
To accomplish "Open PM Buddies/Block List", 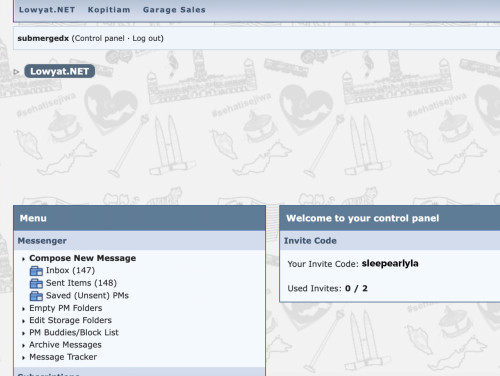I will [x=74, y=333].
